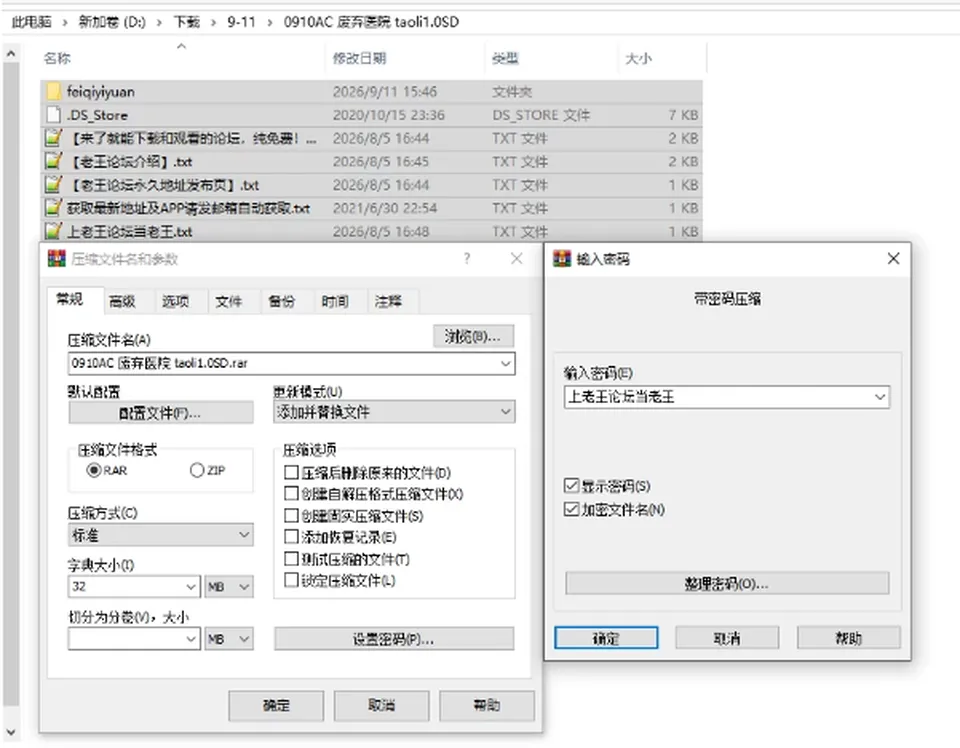Click the 设置密码(P)... button
Viewport: 960px width, 748px height.
[394, 639]
